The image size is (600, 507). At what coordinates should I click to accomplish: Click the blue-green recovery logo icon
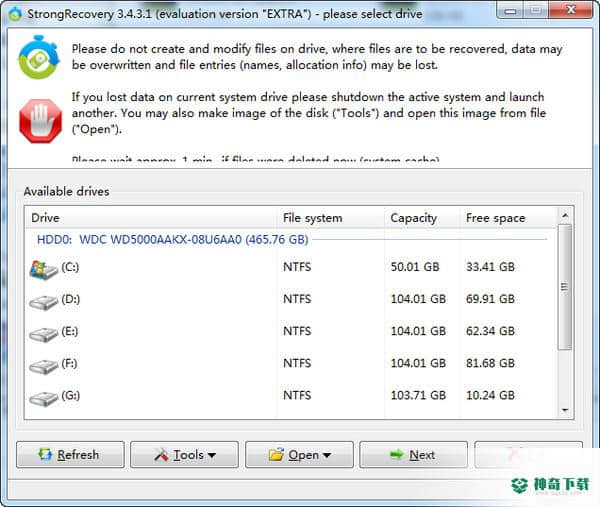click(x=39, y=57)
